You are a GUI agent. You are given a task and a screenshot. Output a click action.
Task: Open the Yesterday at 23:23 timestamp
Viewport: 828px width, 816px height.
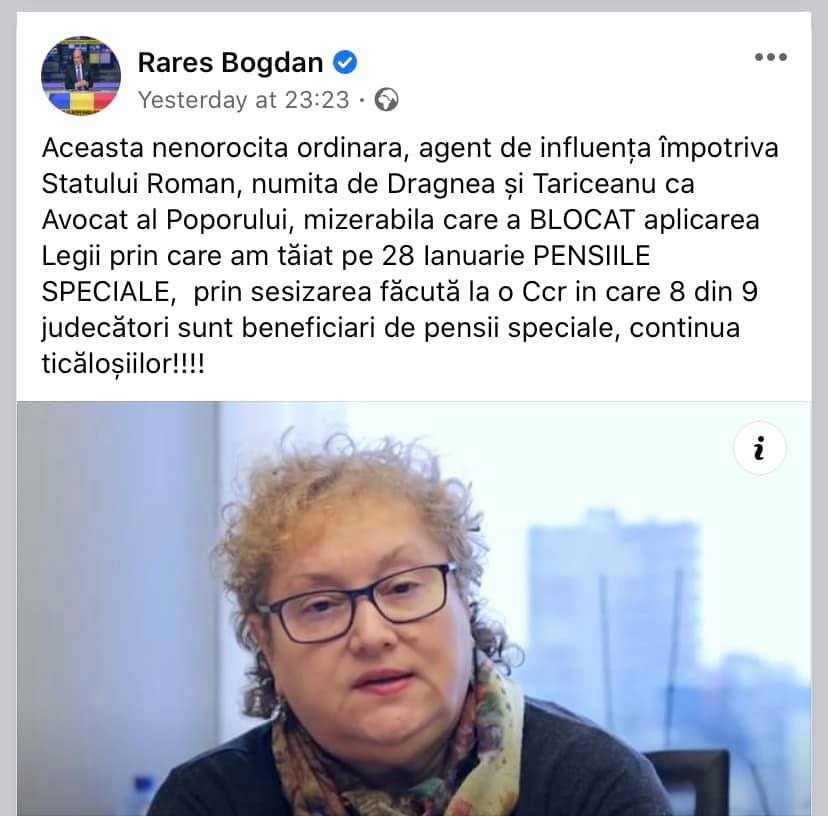coord(243,100)
